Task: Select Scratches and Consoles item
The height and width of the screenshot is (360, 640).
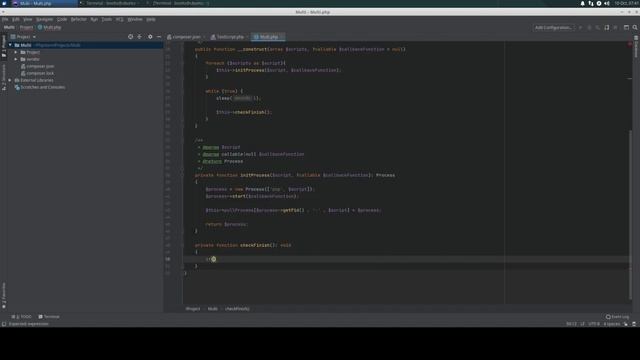Action: click(x=42, y=87)
